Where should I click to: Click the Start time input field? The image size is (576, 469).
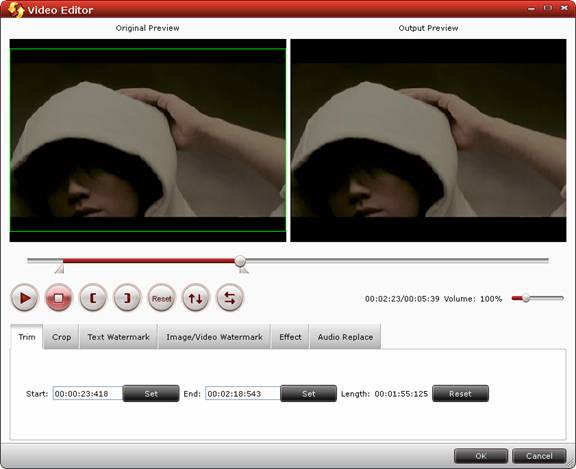tap(87, 393)
